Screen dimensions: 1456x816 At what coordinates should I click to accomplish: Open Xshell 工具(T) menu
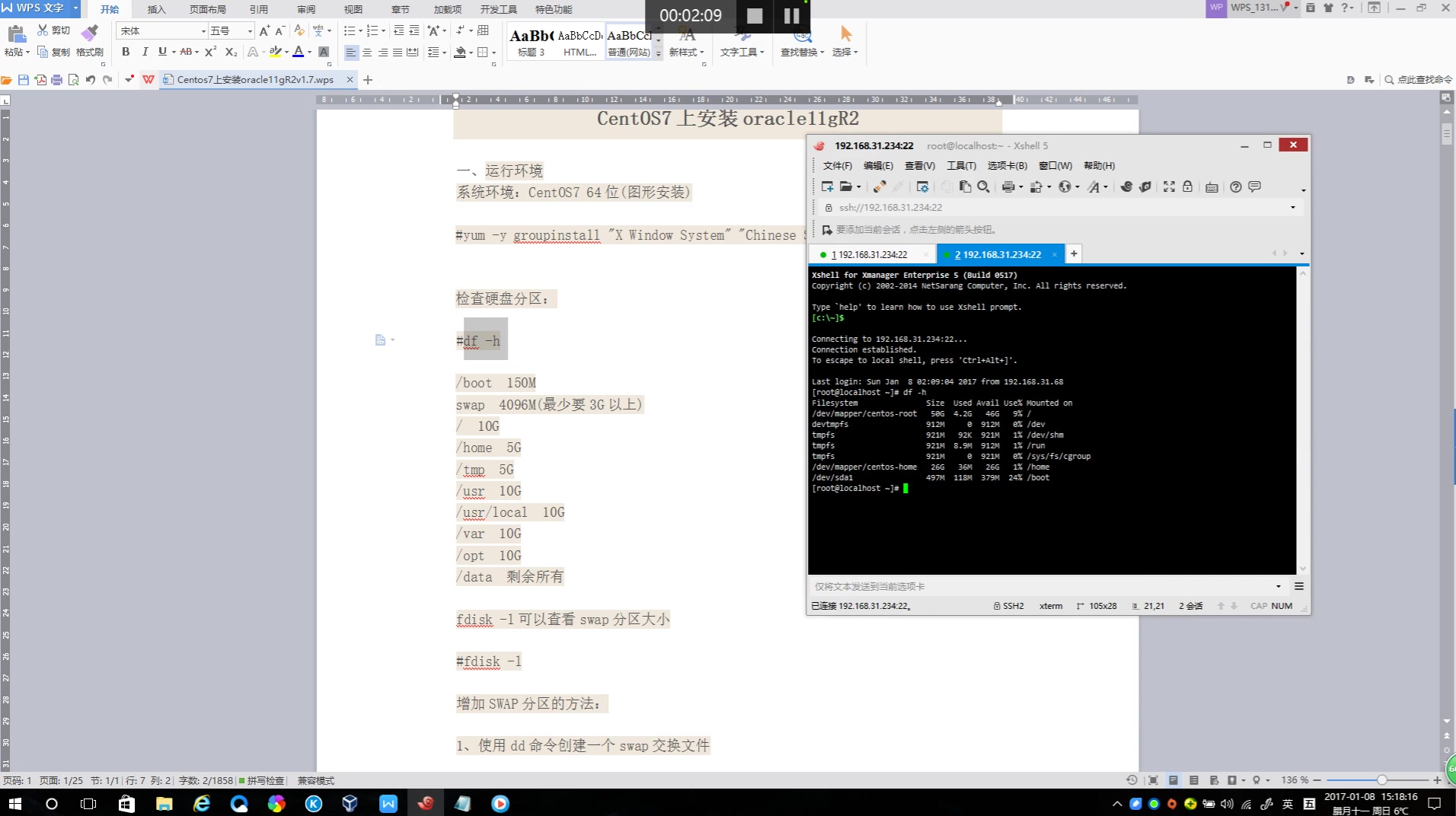coord(961,165)
